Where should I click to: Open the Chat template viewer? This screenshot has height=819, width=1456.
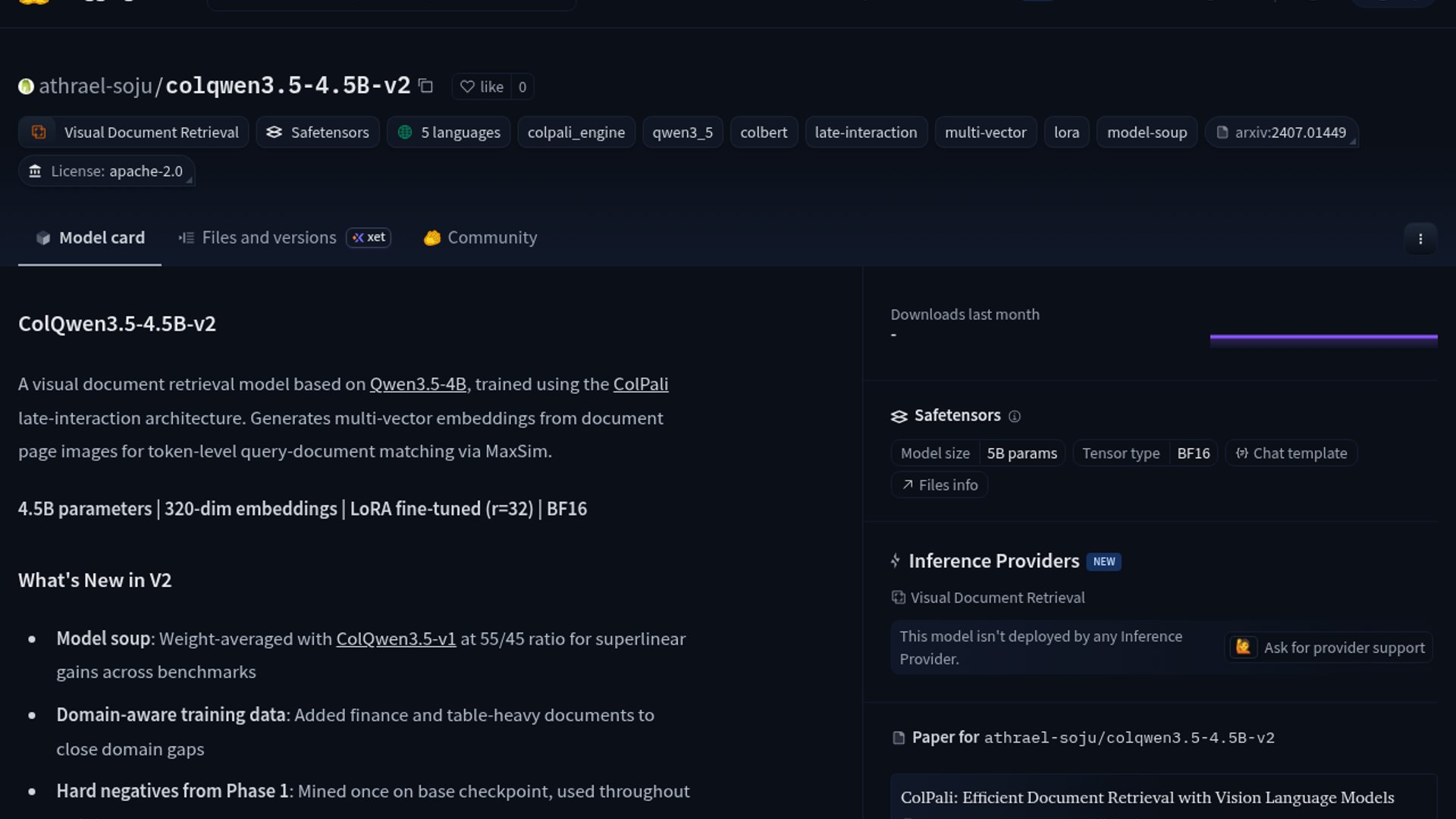(1291, 453)
